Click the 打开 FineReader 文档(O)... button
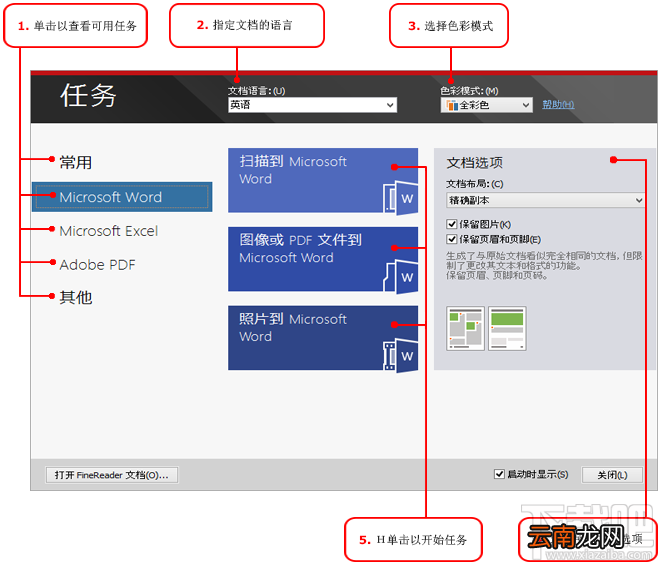Image resolution: width=661 pixels, height=565 pixels. click(x=112, y=475)
